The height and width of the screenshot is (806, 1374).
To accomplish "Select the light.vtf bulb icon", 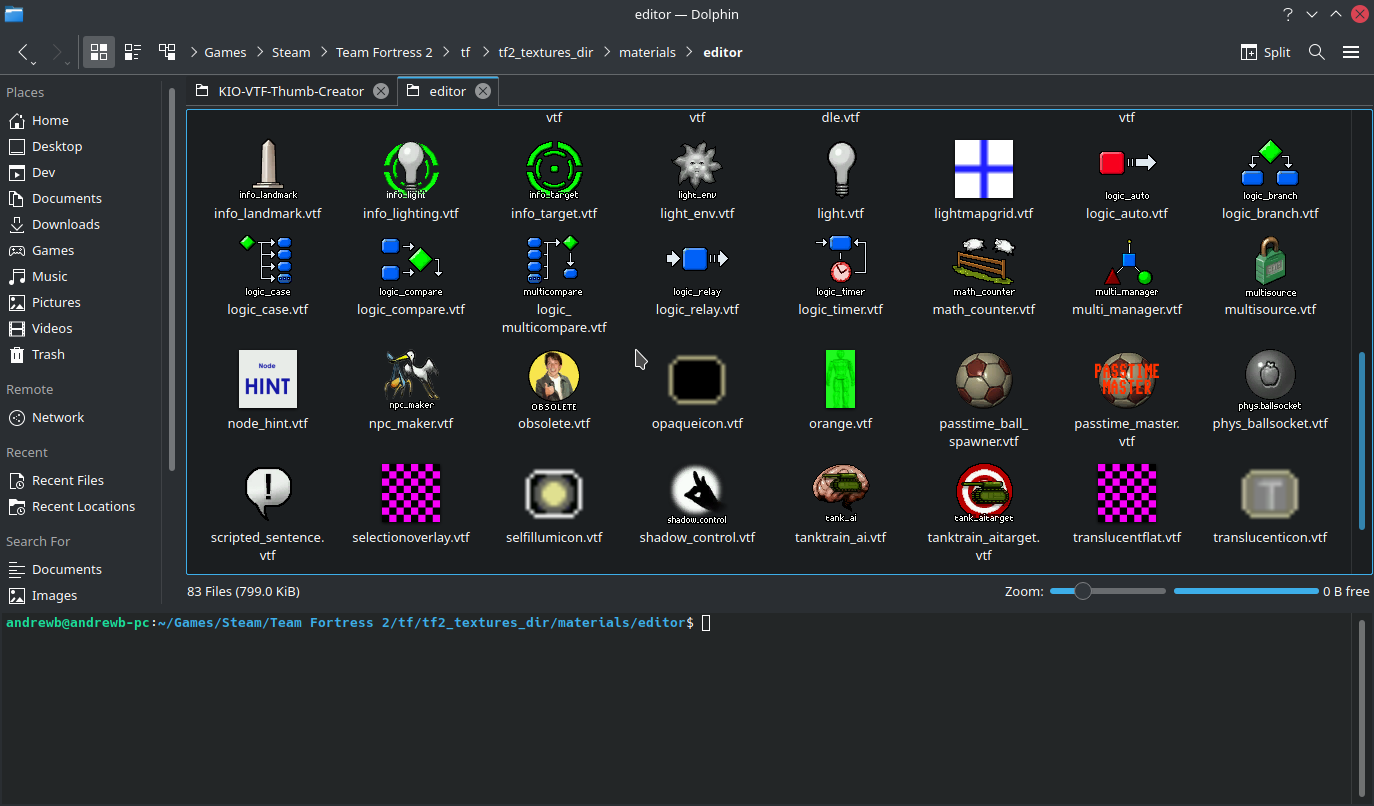I will coord(840,169).
